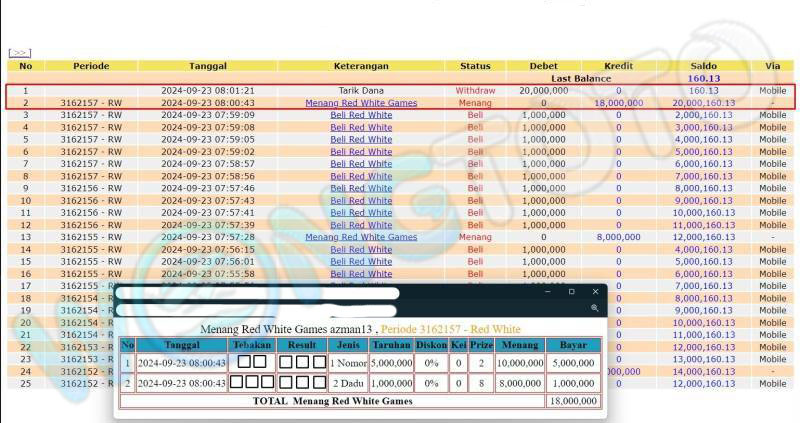
Task: Click the 18,000,000 Kredit value in row 2
Action: coord(617,103)
